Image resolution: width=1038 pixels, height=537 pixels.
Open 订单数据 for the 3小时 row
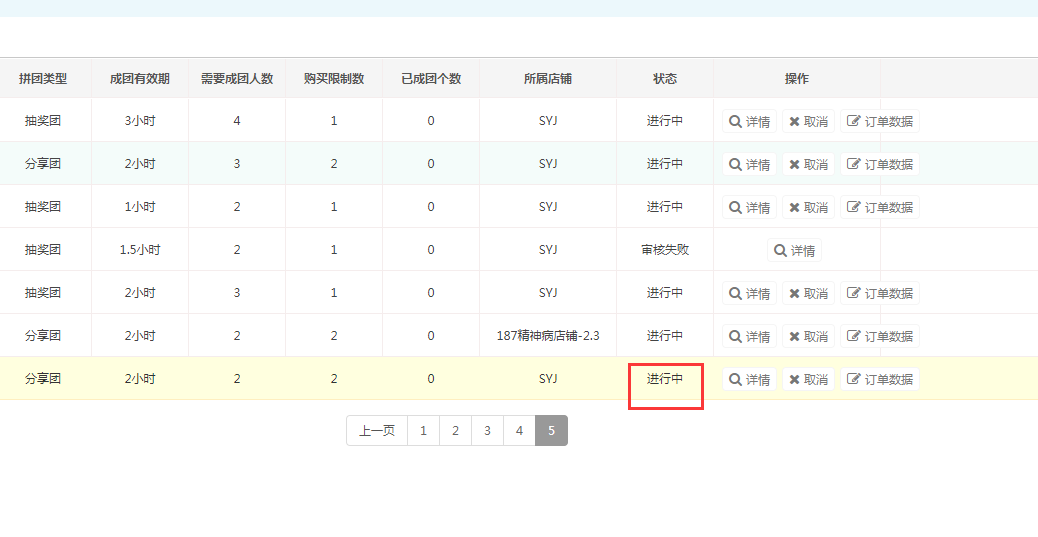pyautogui.click(x=880, y=122)
